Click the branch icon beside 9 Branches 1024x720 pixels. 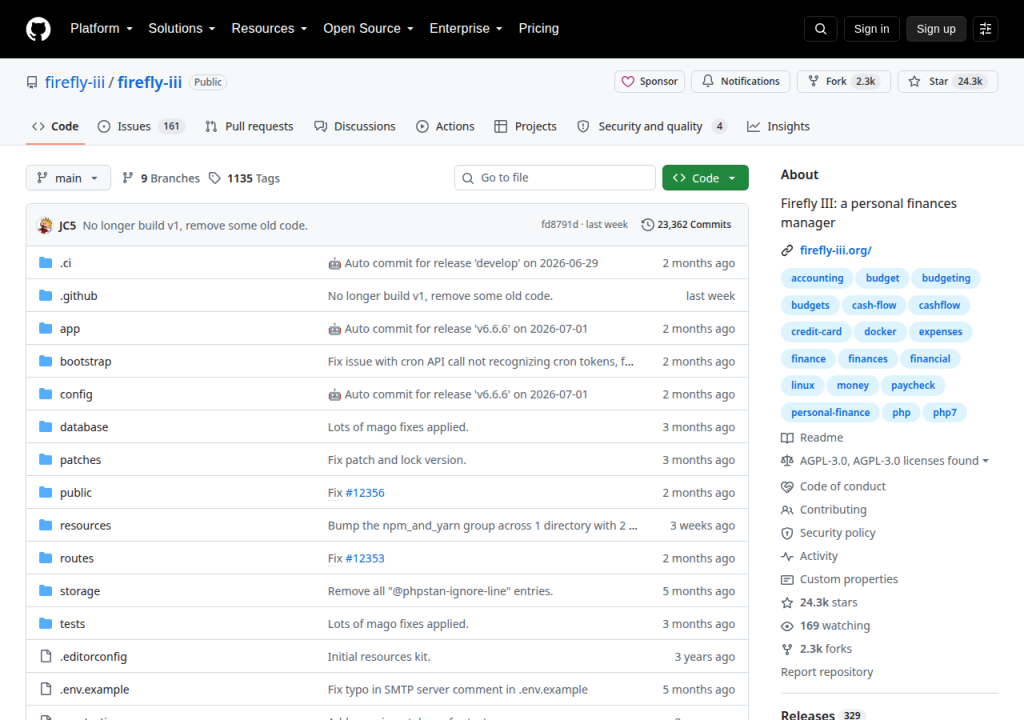coord(128,178)
